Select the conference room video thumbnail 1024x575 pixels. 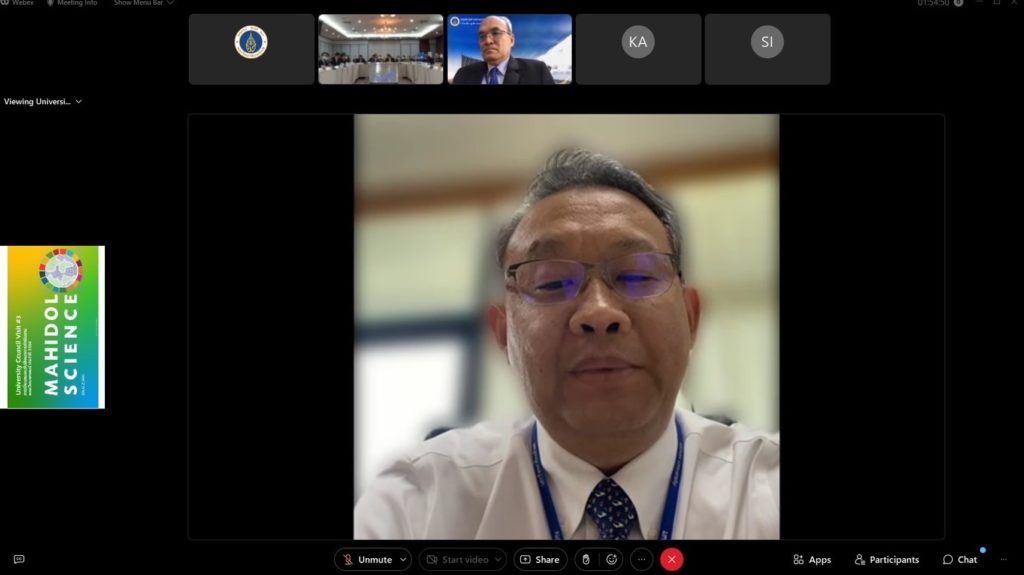click(380, 49)
